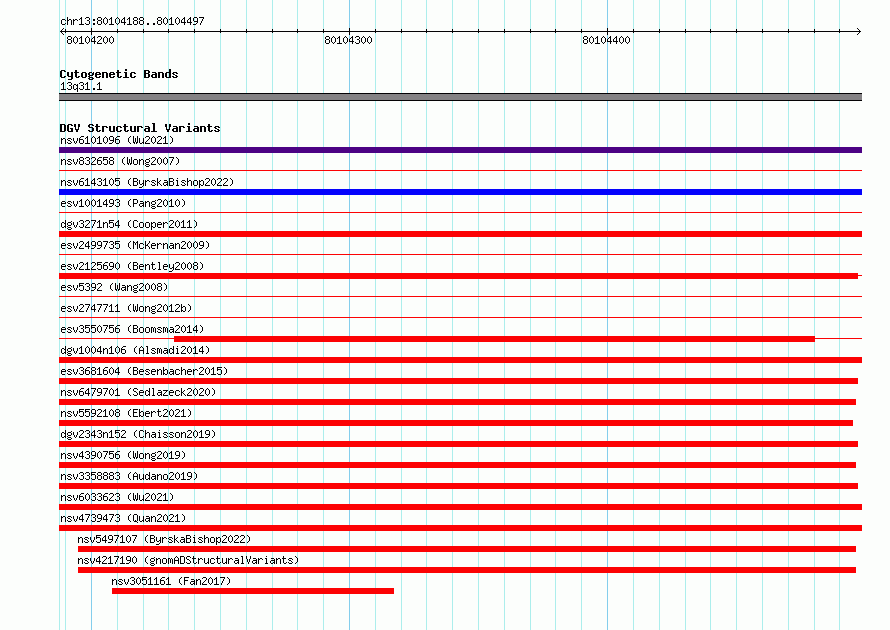Open esv3681604 (Besenbacher2015) variant
890x630 pixels.
[x=144, y=371]
